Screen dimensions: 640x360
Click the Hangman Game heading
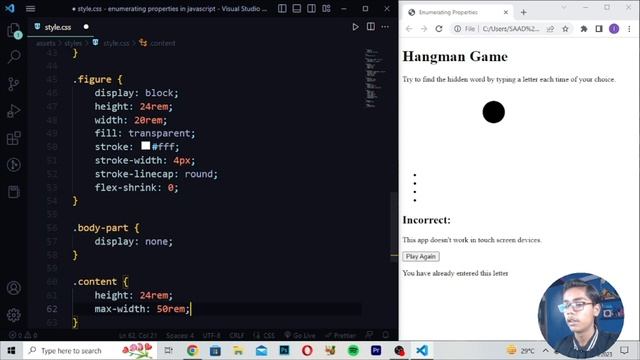point(455,56)
